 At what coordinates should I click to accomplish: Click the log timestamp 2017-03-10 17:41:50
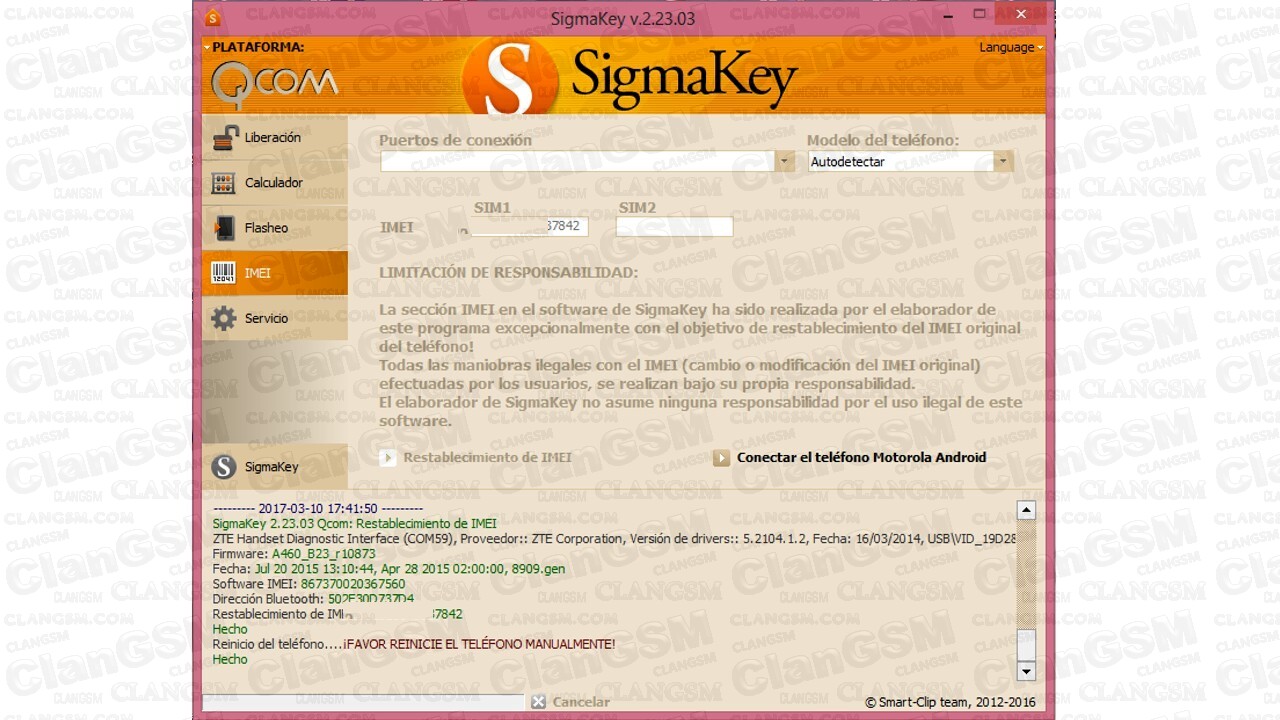pyautogui.click(x=317, y=509)
